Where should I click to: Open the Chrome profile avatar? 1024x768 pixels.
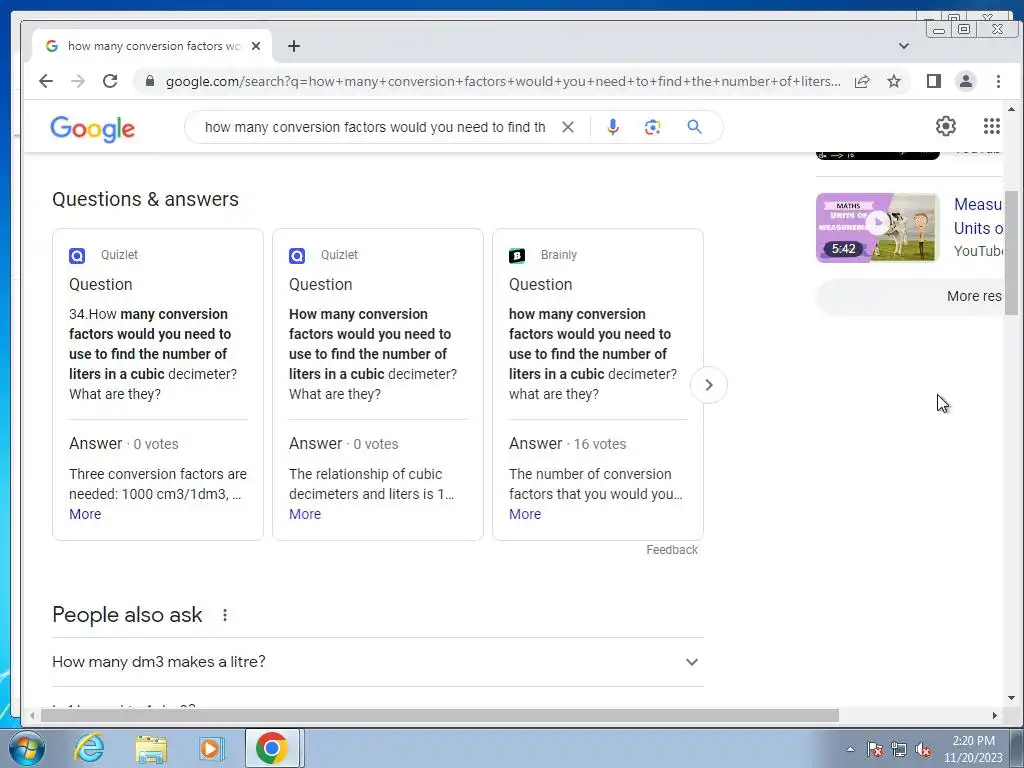[966, 81]
